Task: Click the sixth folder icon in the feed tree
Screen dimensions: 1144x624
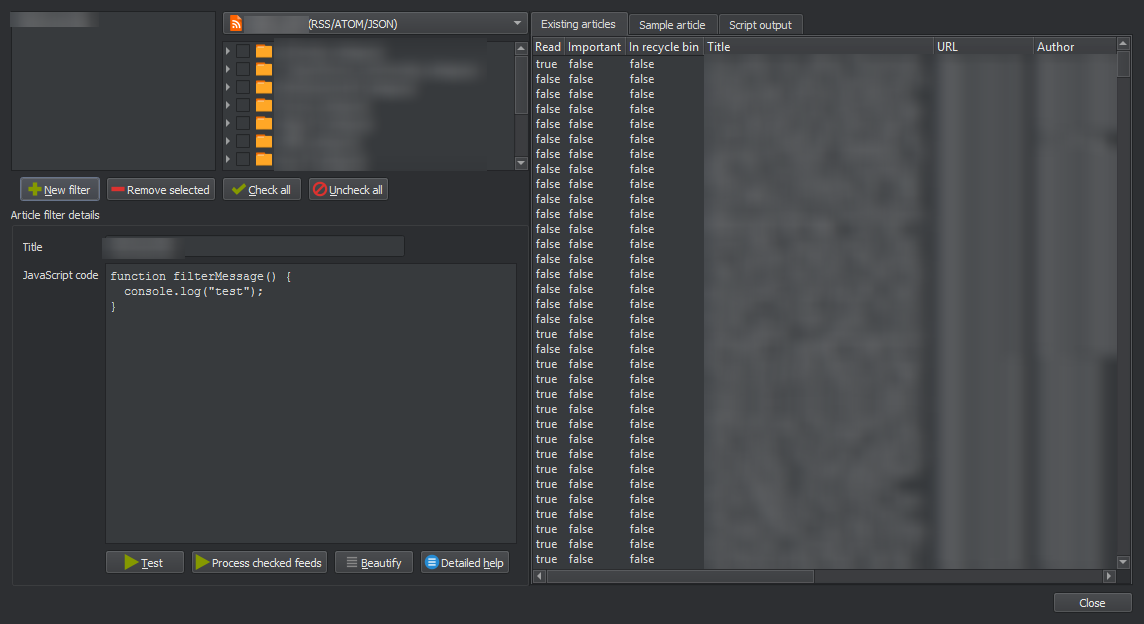Action: point(264,141)
